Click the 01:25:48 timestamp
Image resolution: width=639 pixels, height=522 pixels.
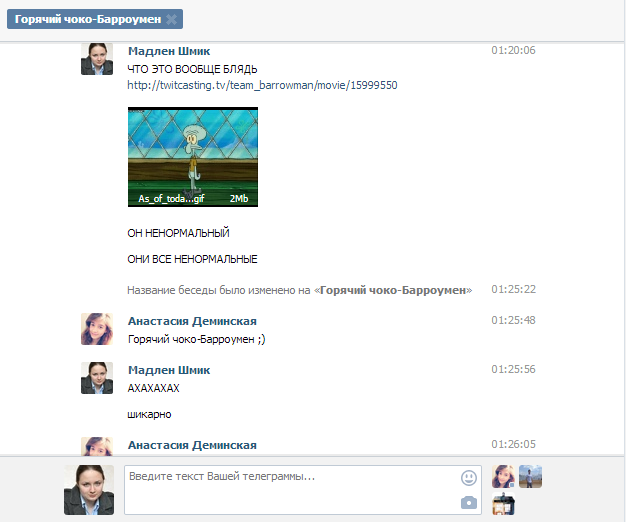(x=513, y=320)
